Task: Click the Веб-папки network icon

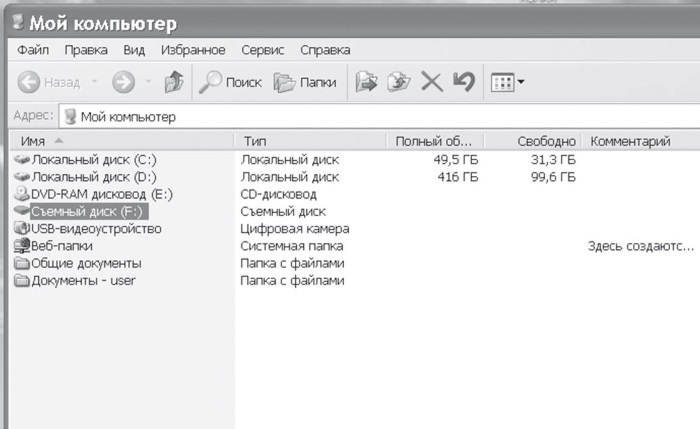Action: [x=21, y=246]
